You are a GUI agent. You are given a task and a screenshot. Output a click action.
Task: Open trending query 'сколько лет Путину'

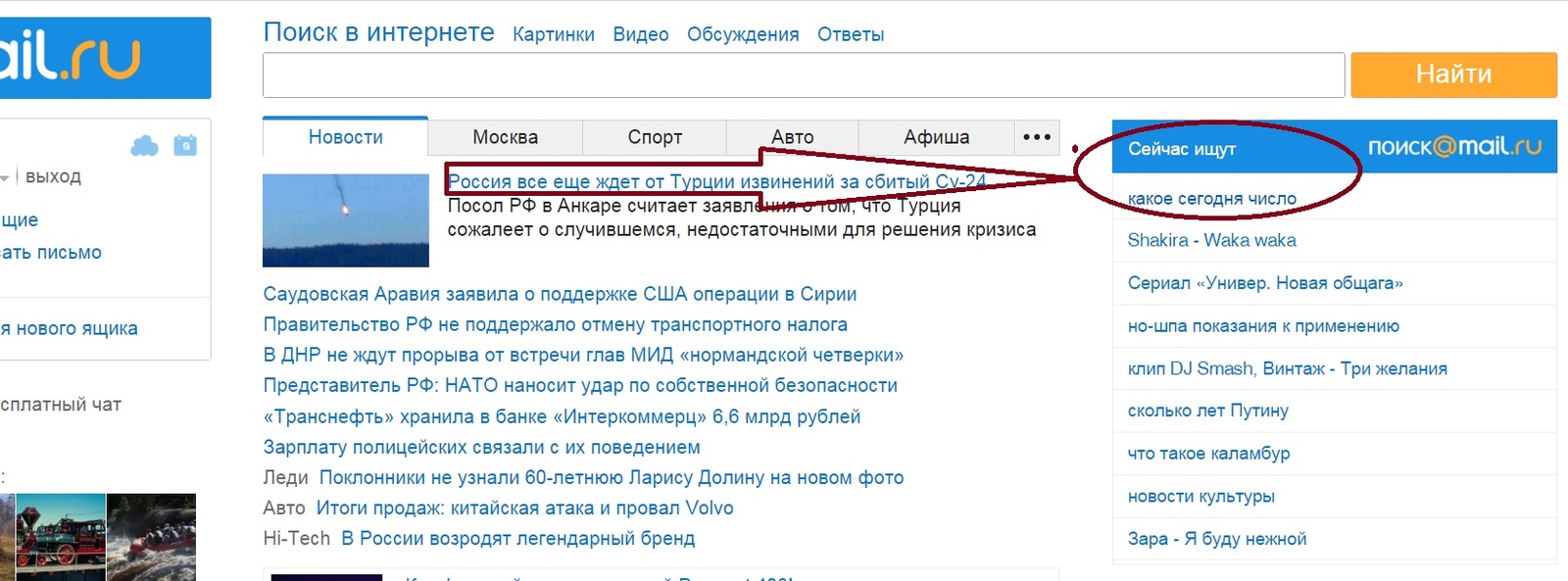[x=1207, y=411]
